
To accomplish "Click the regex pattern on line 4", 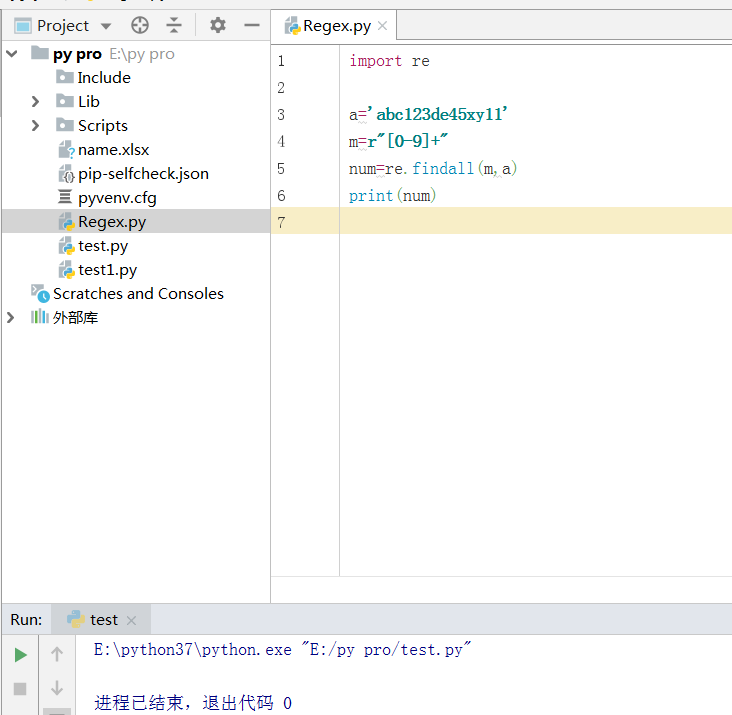I will pos(408,141).
